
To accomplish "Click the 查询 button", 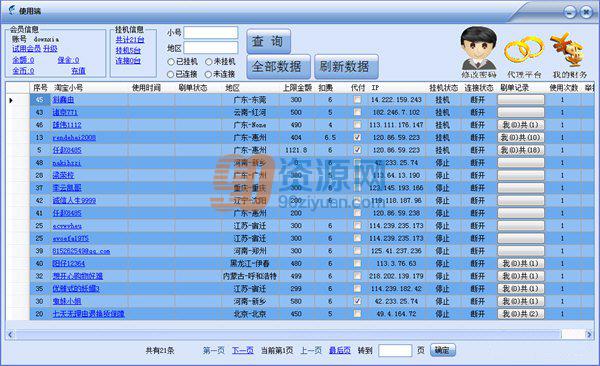I will pyautogui.click(x=268, y=41).
